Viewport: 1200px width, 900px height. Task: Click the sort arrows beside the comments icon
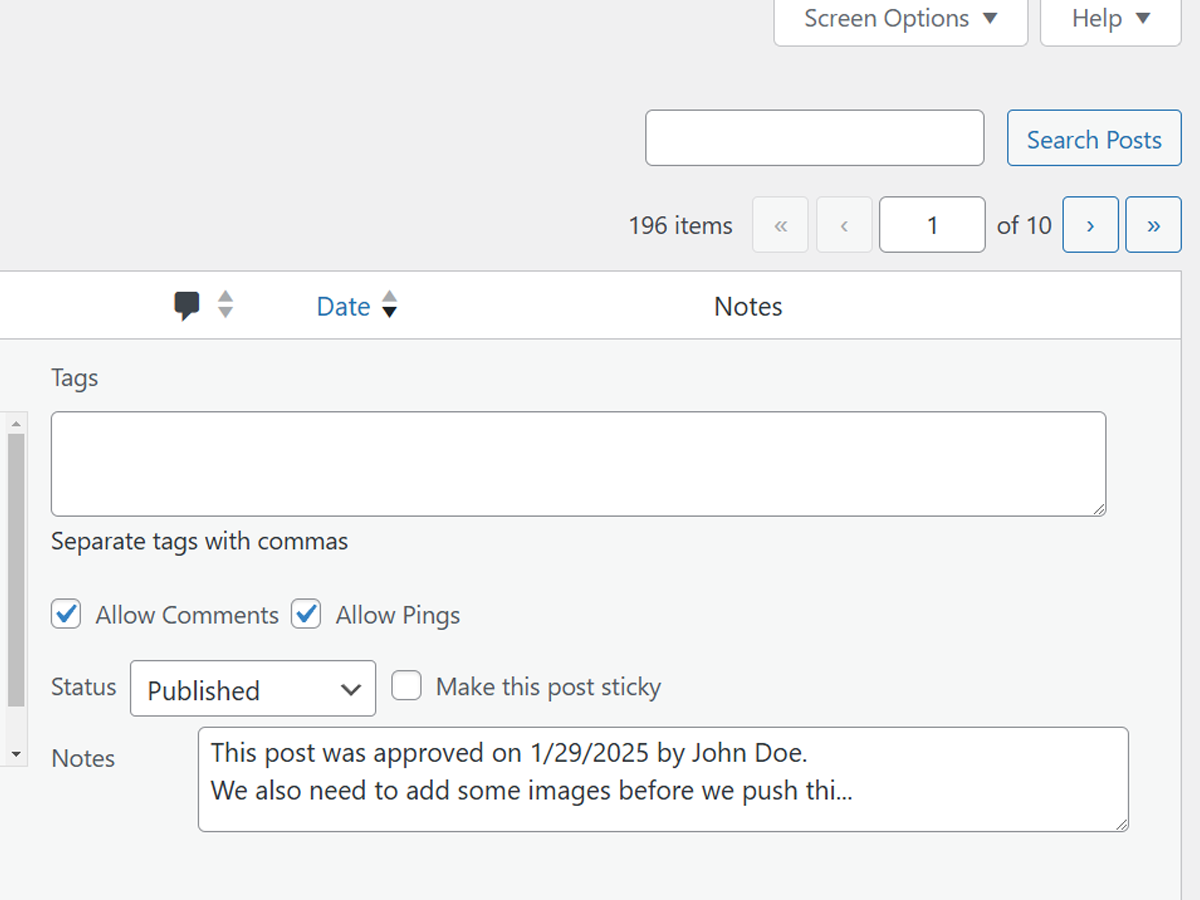click(x=226, y=304)
